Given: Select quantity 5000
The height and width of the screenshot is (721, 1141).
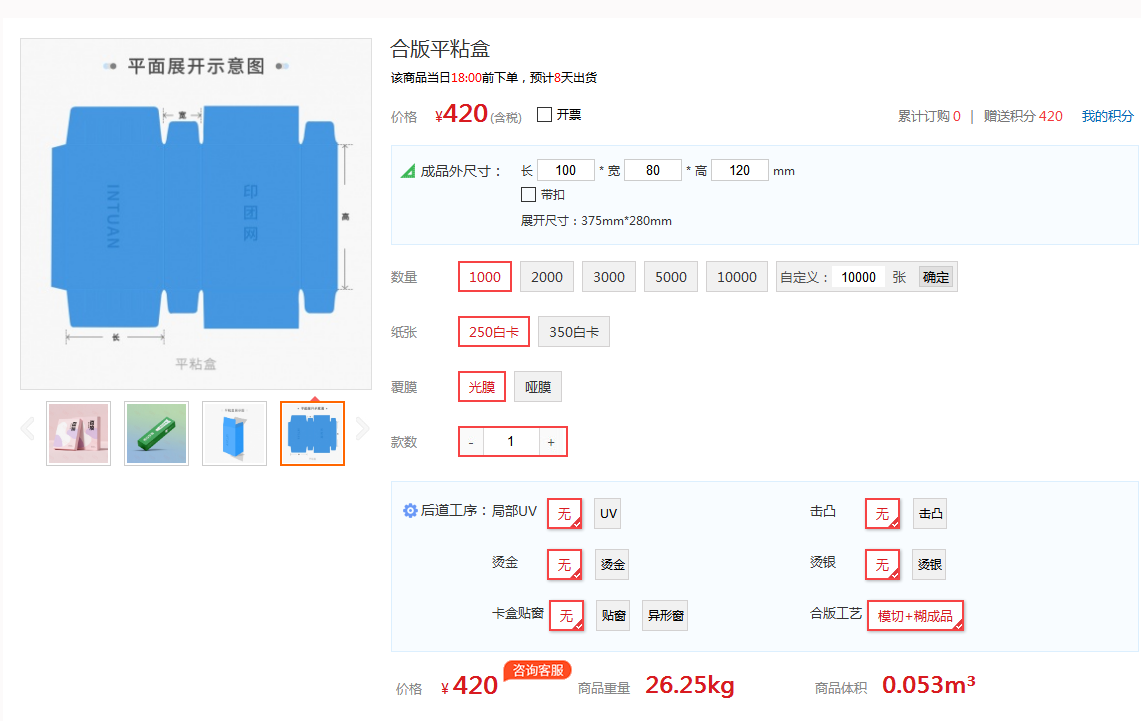Looking at the screenshot, I should [671, 277].
